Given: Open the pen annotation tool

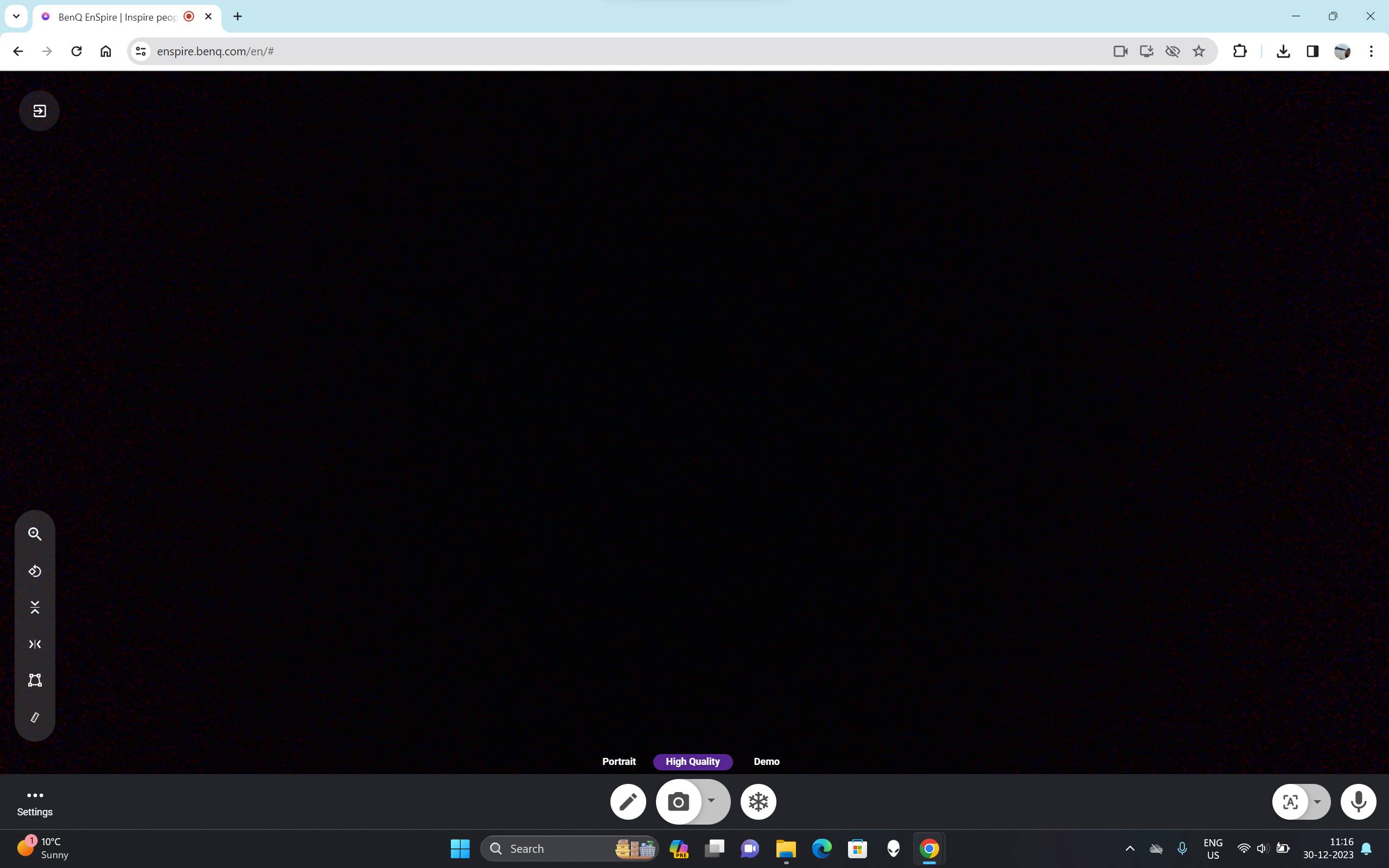Looking at the screenshot, I should click(628, 801).
